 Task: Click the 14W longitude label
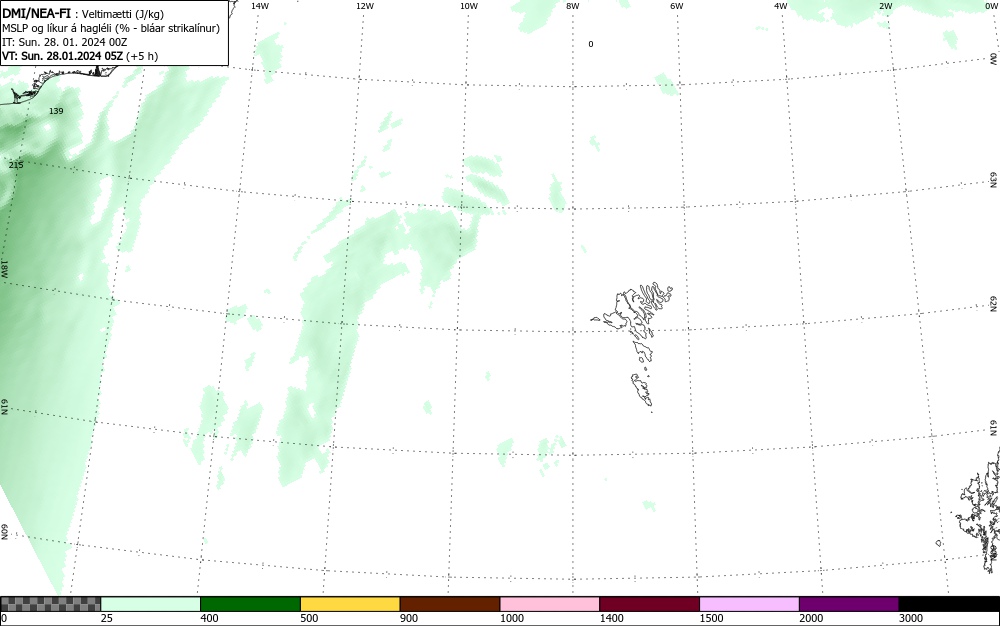click(260, 6)
